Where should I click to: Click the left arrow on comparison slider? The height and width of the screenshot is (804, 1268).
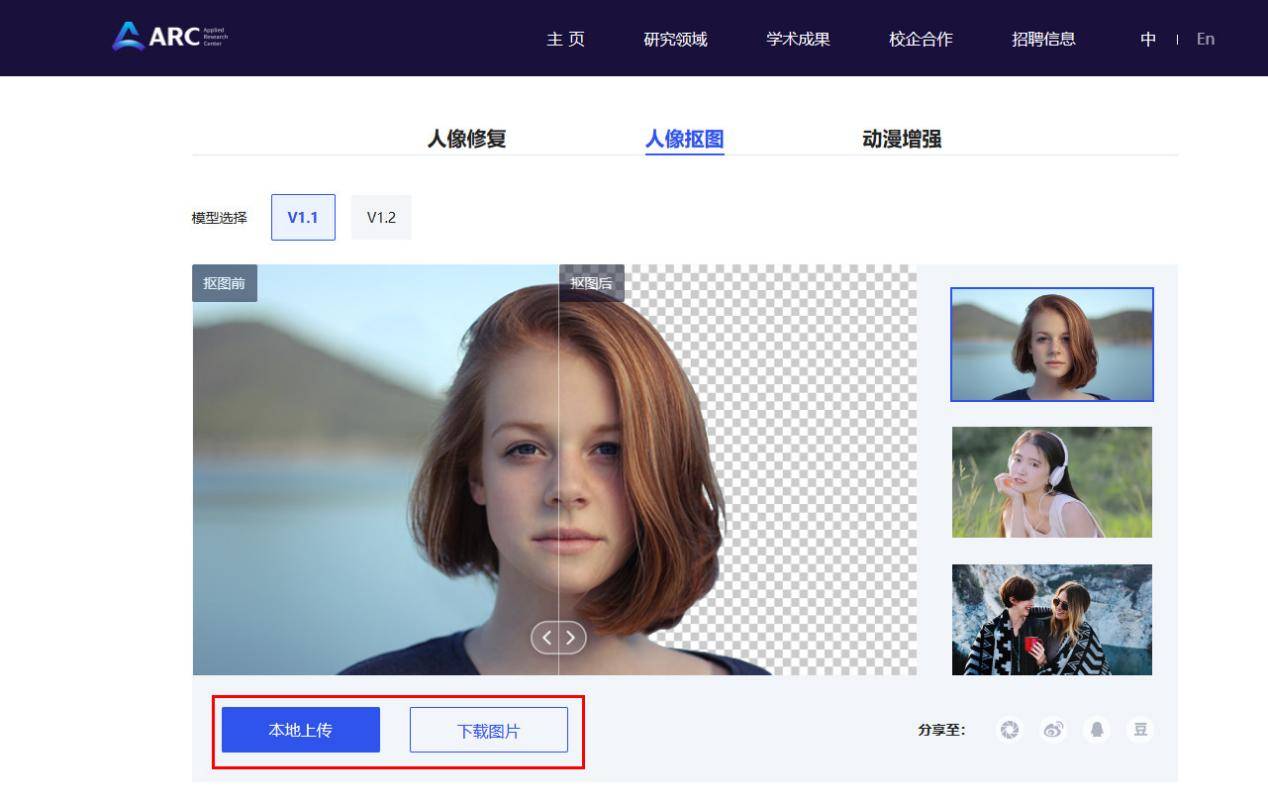(546, 637)
